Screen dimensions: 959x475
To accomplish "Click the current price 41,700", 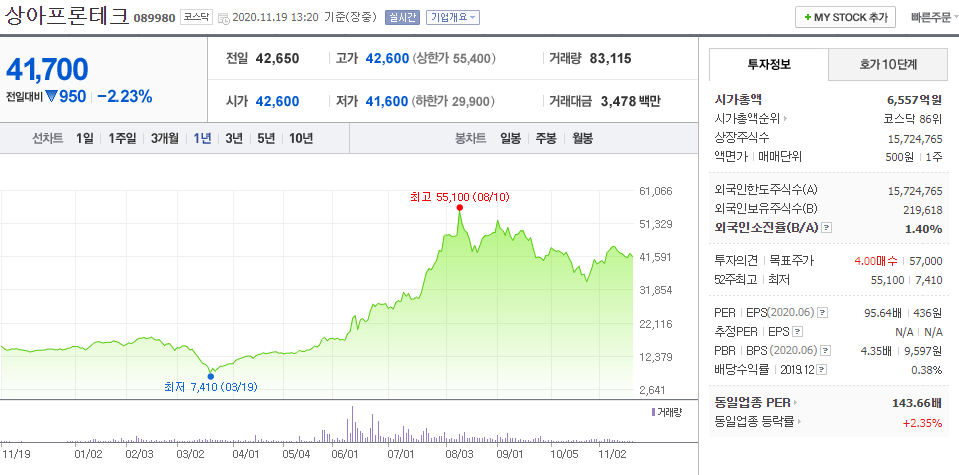I will (47, 70).
